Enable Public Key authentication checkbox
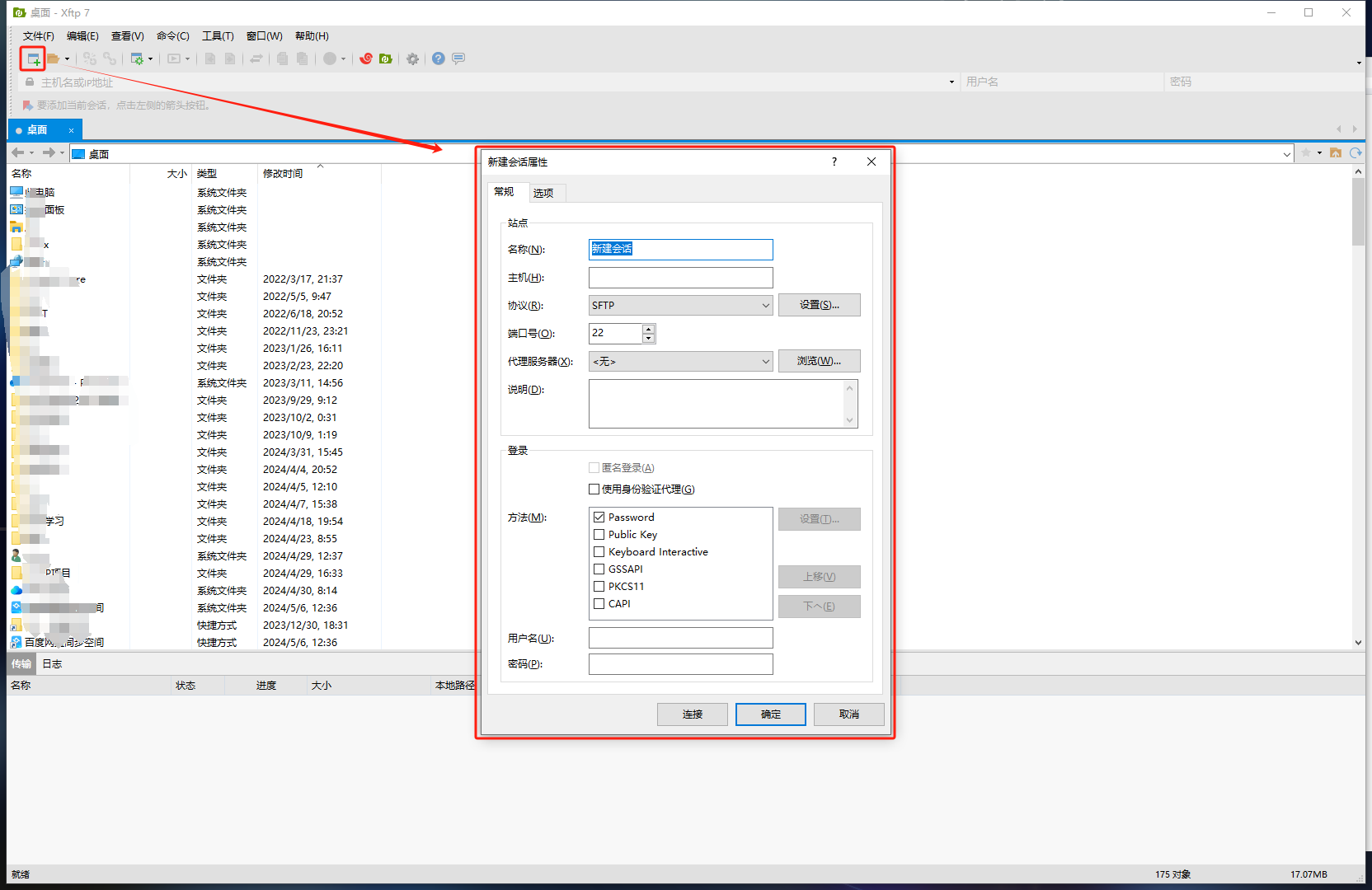This screenshot has height=890, width=1372. [x=599, y=535]
